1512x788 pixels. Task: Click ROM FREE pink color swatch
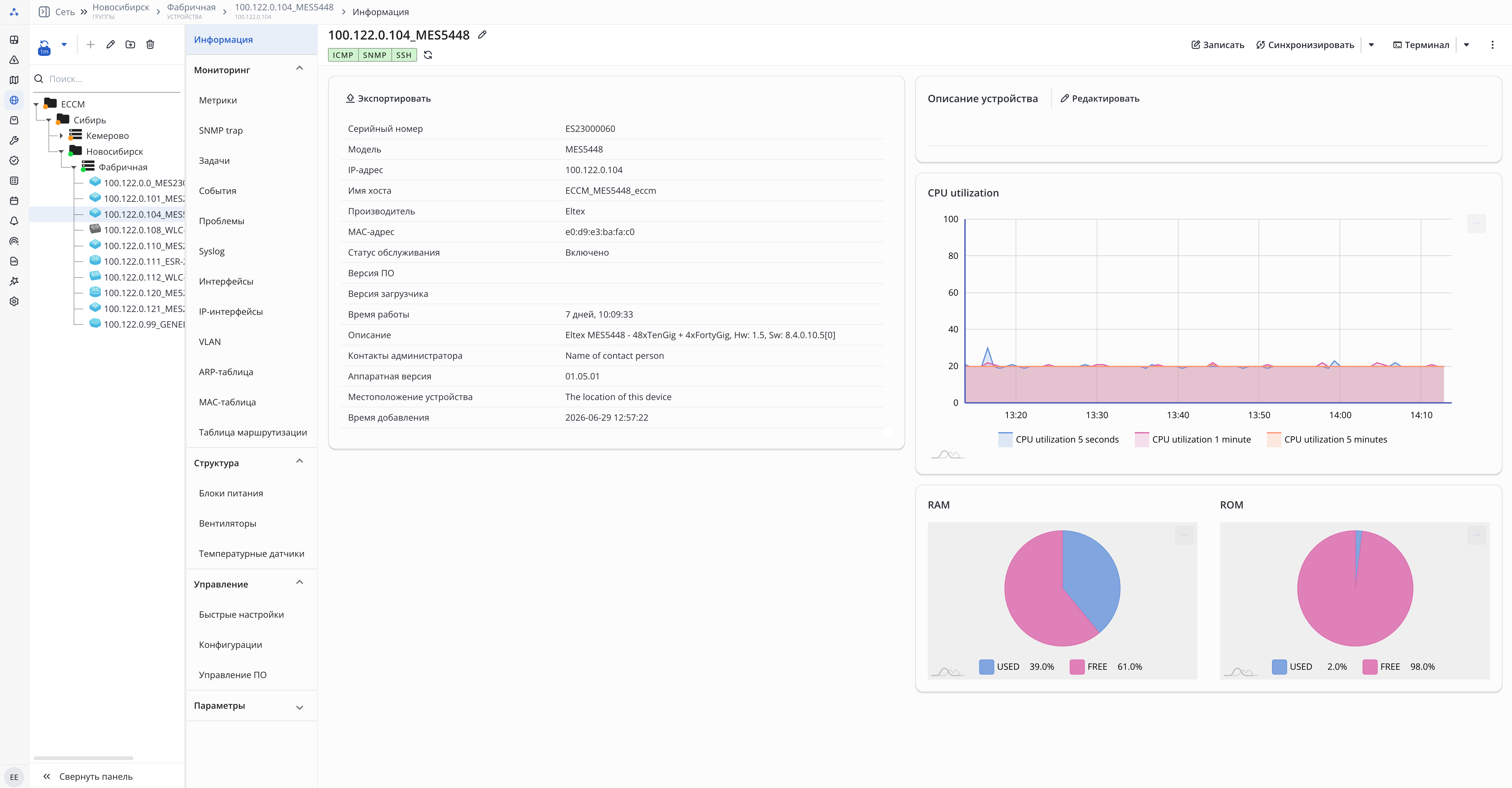pyautogui.click(x=1370, y=667)
